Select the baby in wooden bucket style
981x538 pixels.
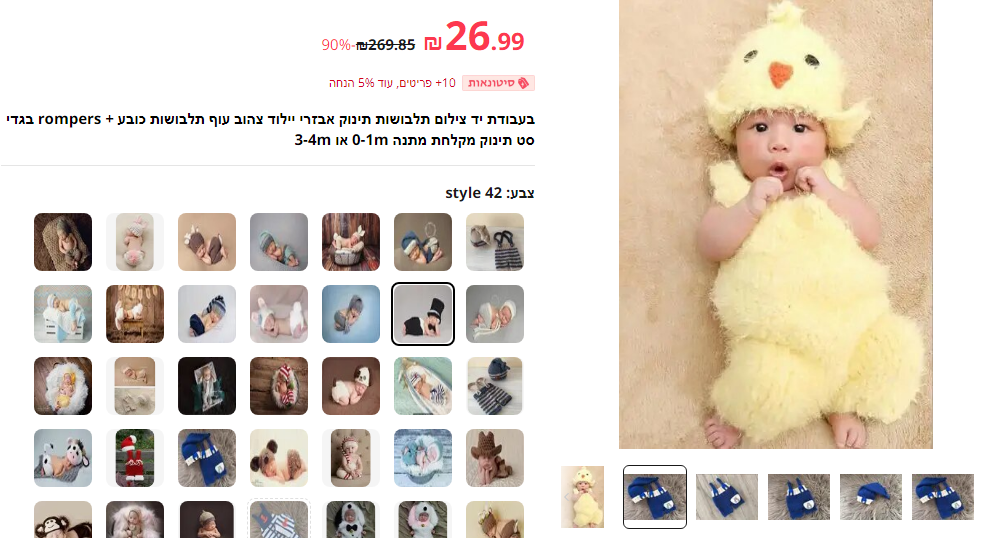tap(351, 242)
